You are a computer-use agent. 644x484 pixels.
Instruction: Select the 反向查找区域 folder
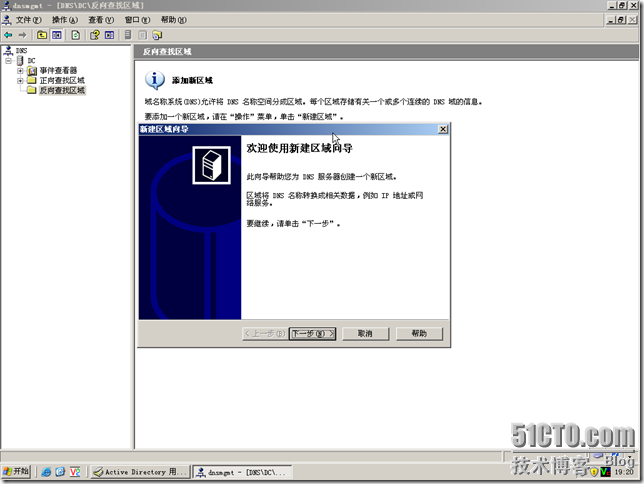[62, 90]
